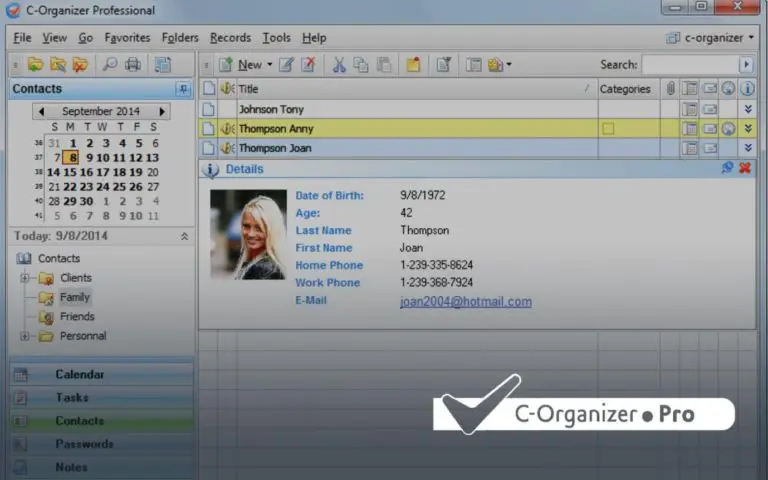Open the Help menu
Viewport: 768px width, 480px height.
tap(314, 38)
